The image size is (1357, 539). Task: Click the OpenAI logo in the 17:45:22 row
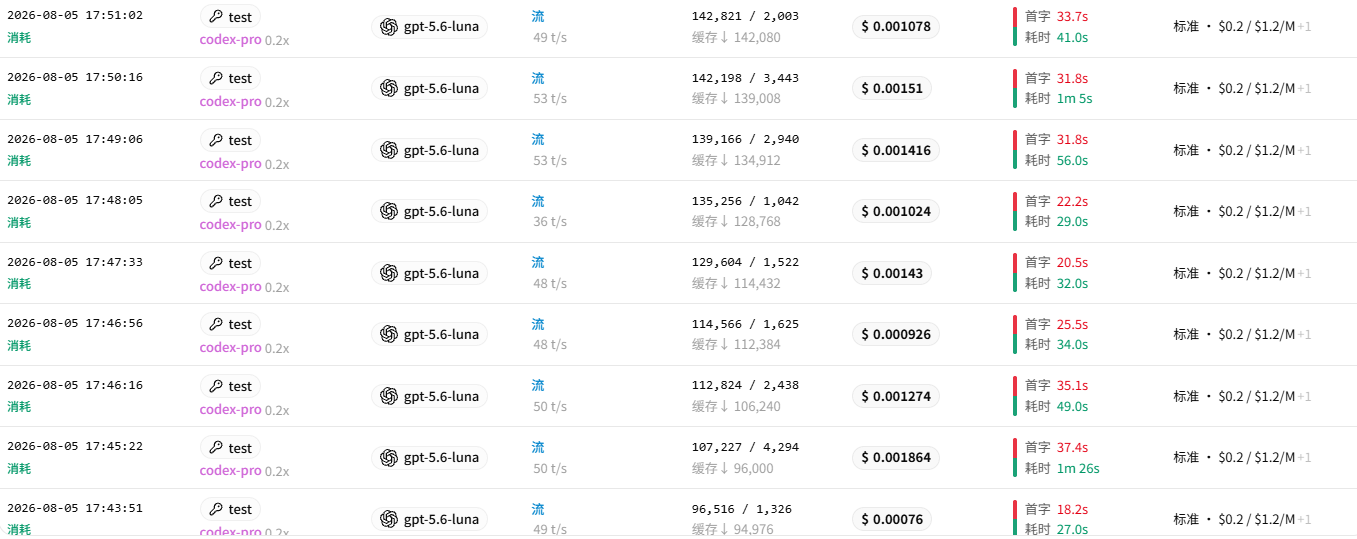point(389,457)
